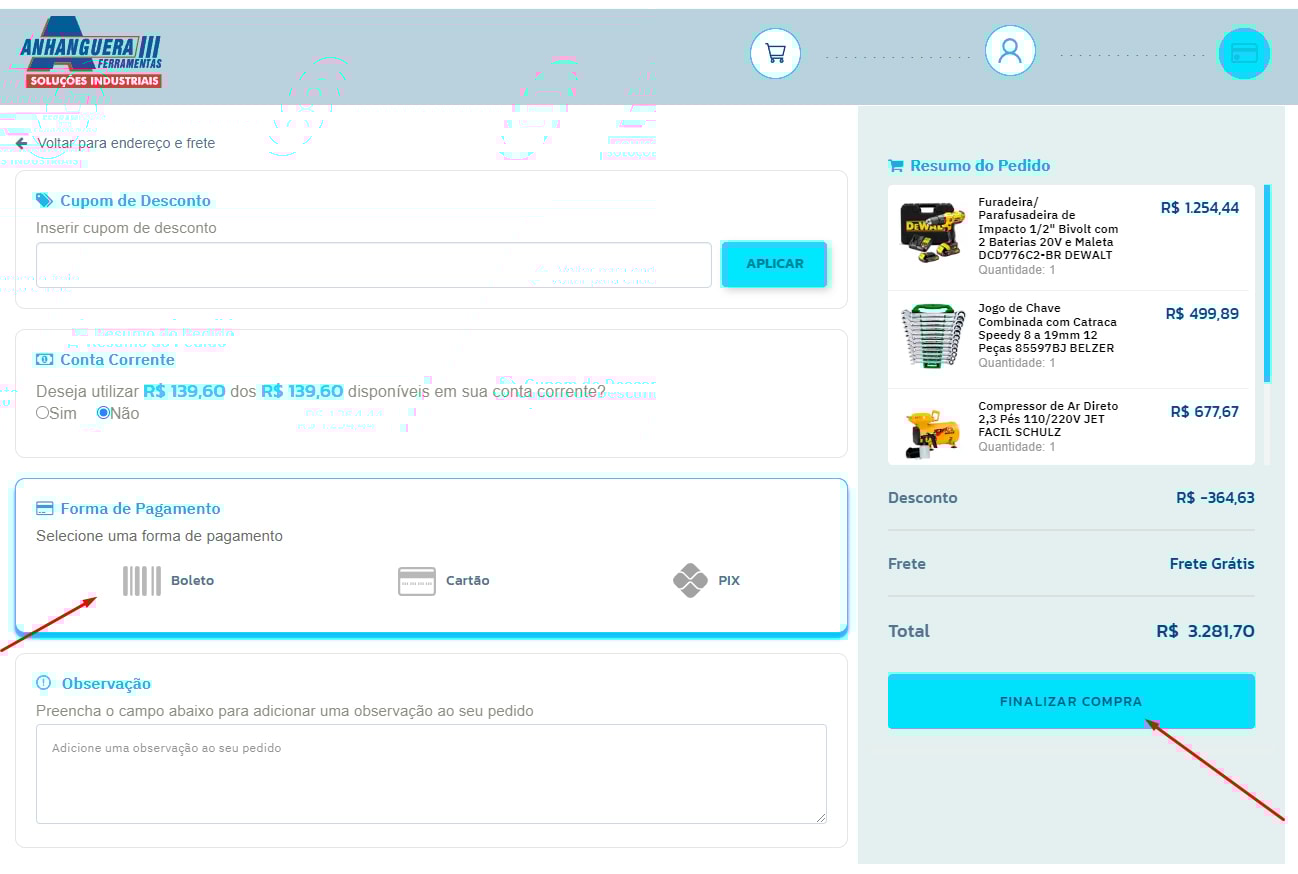Image resolution: width=1298 pixels, height=874 pixels.
Task: Click the Observação text area
Action: click(x=431, y=773)
